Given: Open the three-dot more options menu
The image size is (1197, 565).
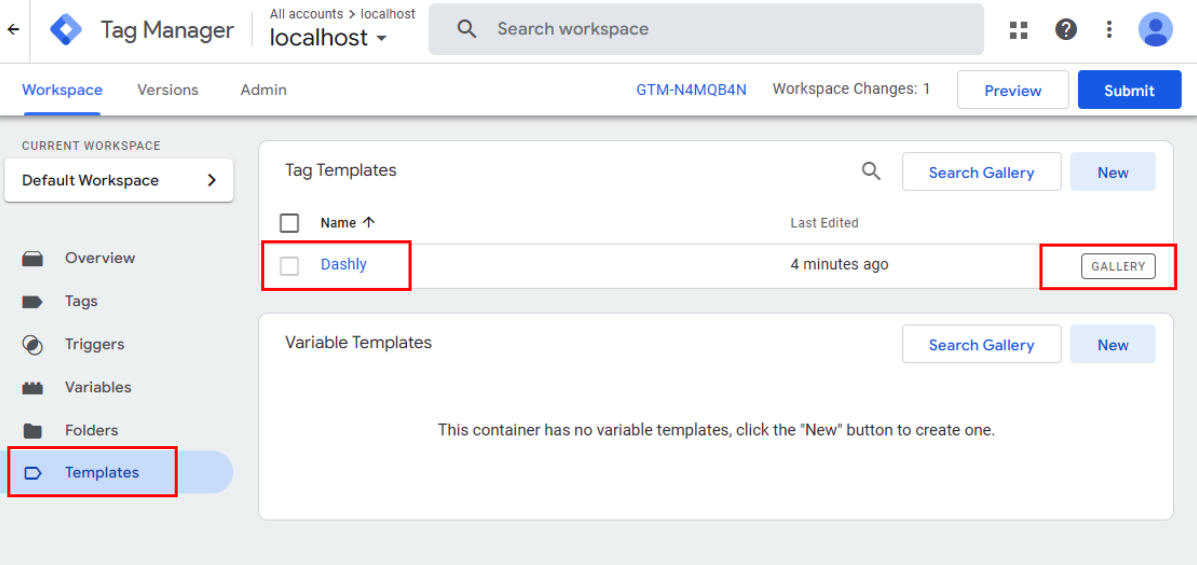Looking at the screenshot, I should [x=1110, y=30].
